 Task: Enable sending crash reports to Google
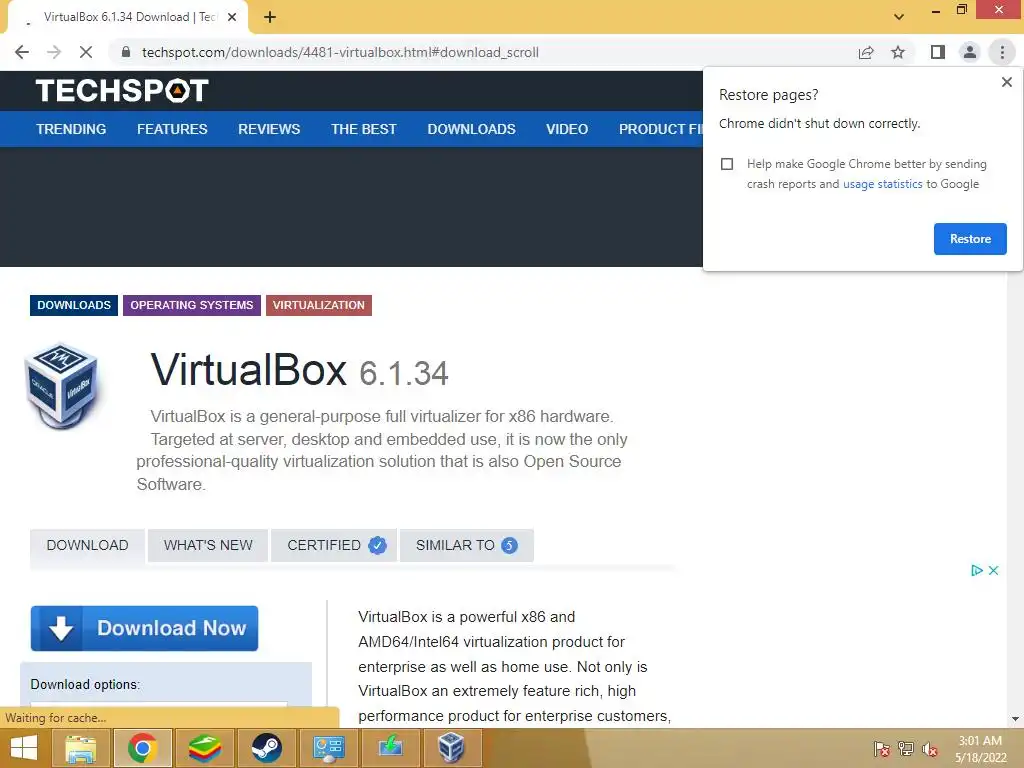(727, 164)
